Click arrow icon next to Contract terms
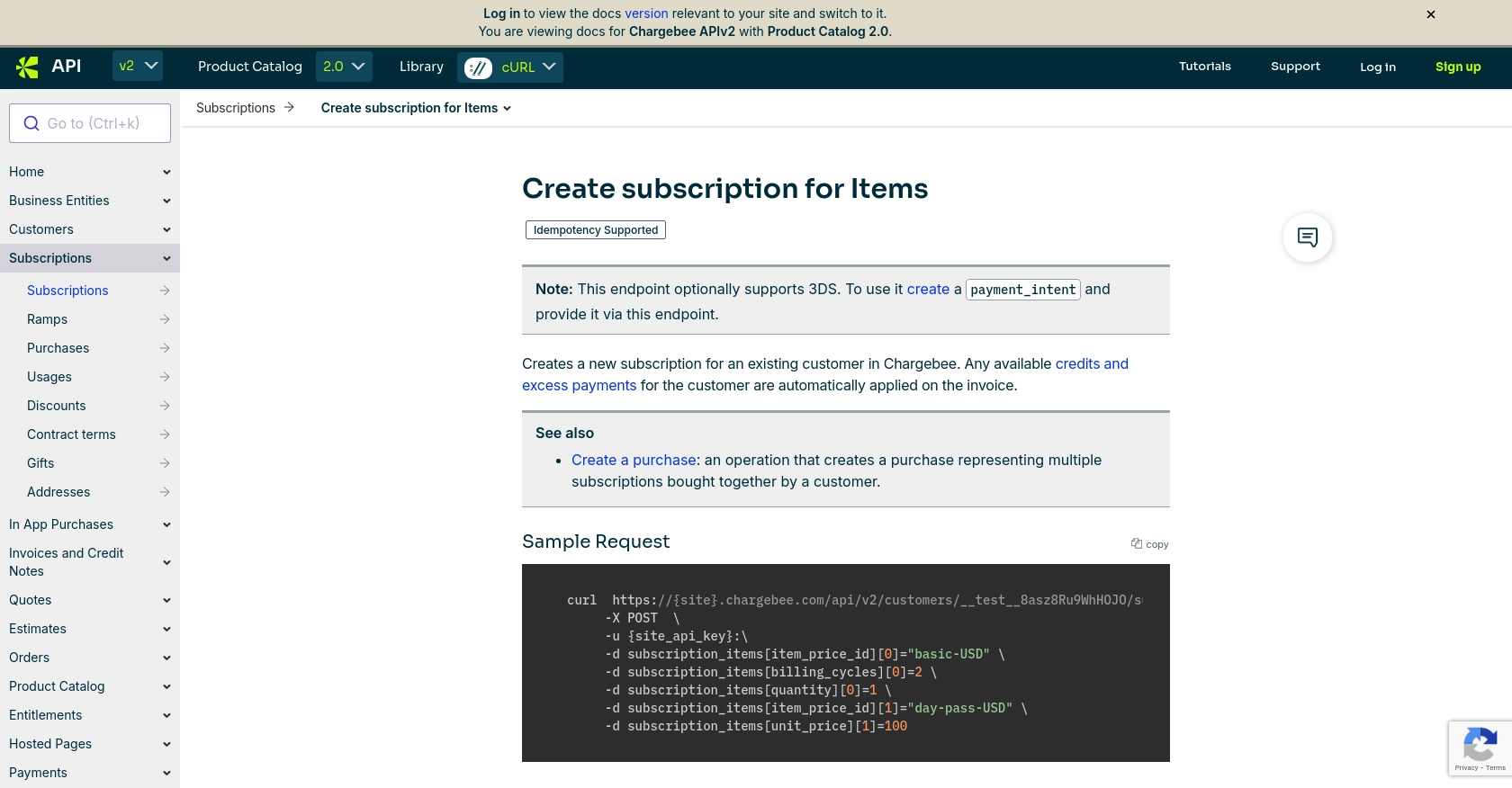The height and width of the screenshot is (788, 1512). click(x=165, y=434)
